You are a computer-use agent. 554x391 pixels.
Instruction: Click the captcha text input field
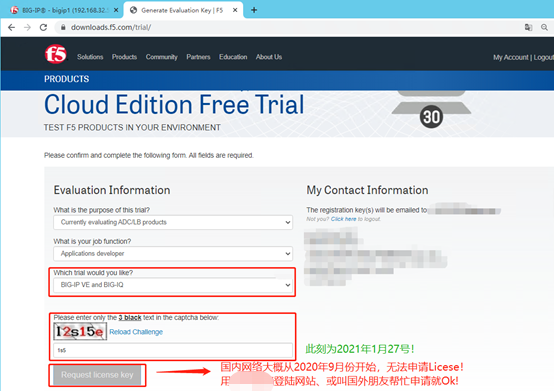click(x=173, y=350)
